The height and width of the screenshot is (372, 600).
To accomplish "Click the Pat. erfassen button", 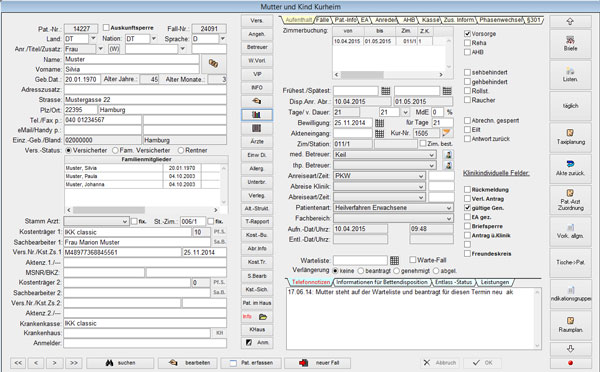I will (251, 363).
